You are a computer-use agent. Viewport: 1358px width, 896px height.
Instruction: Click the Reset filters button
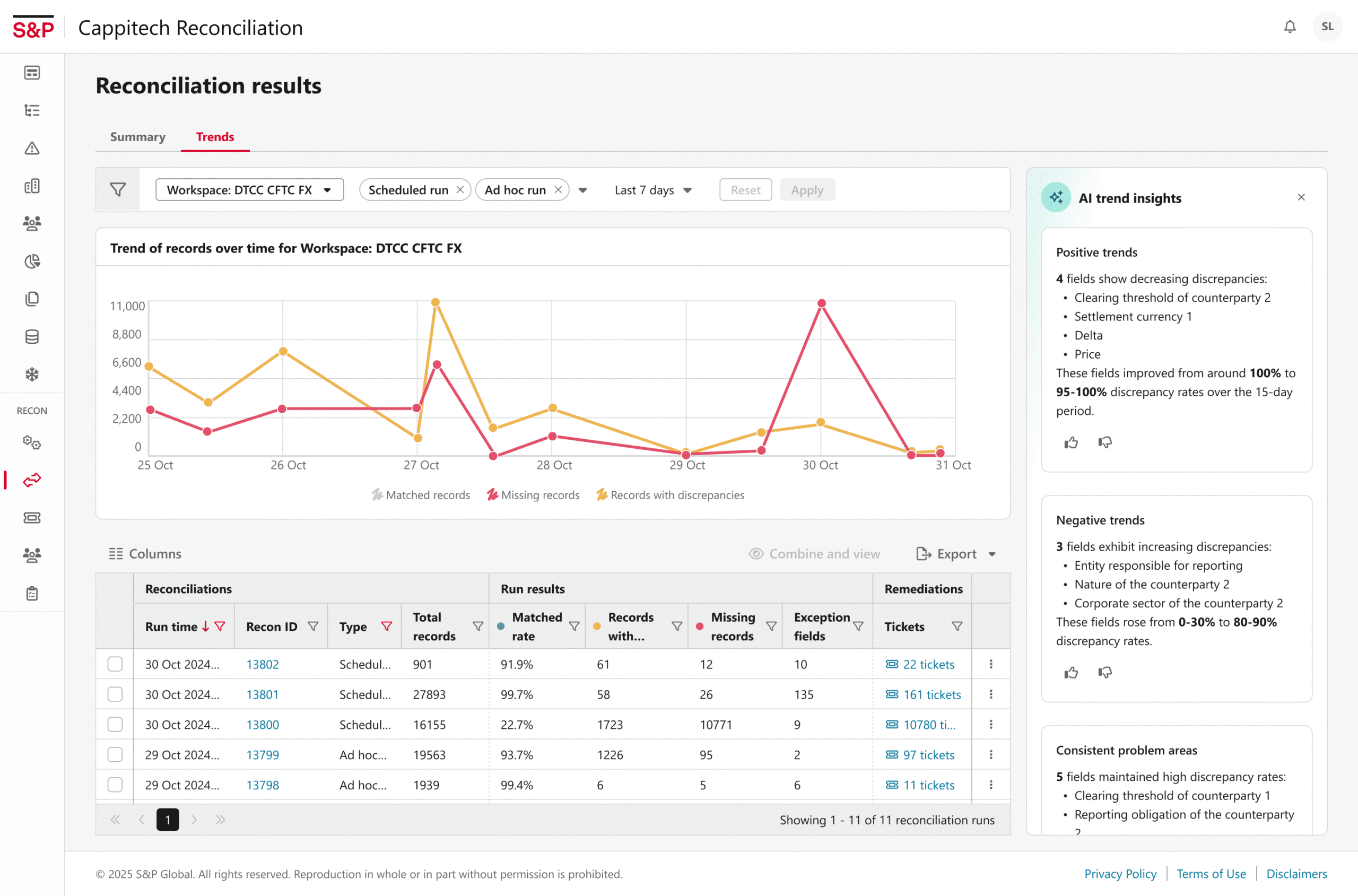coord(745,190)
